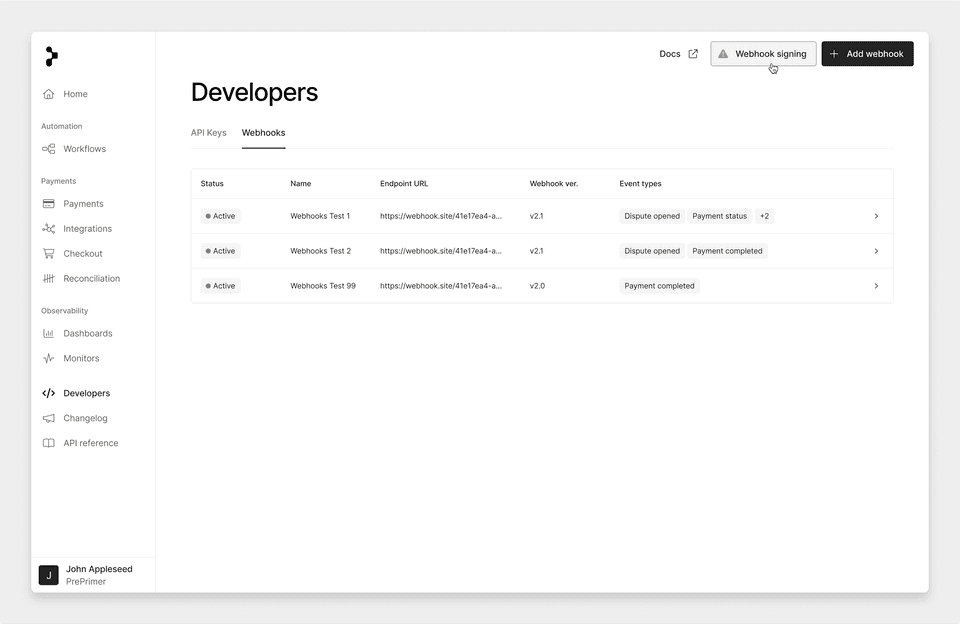Go to Monitors in the sidebar
Viewport: 960px width, 624px height.
[81, 358]
